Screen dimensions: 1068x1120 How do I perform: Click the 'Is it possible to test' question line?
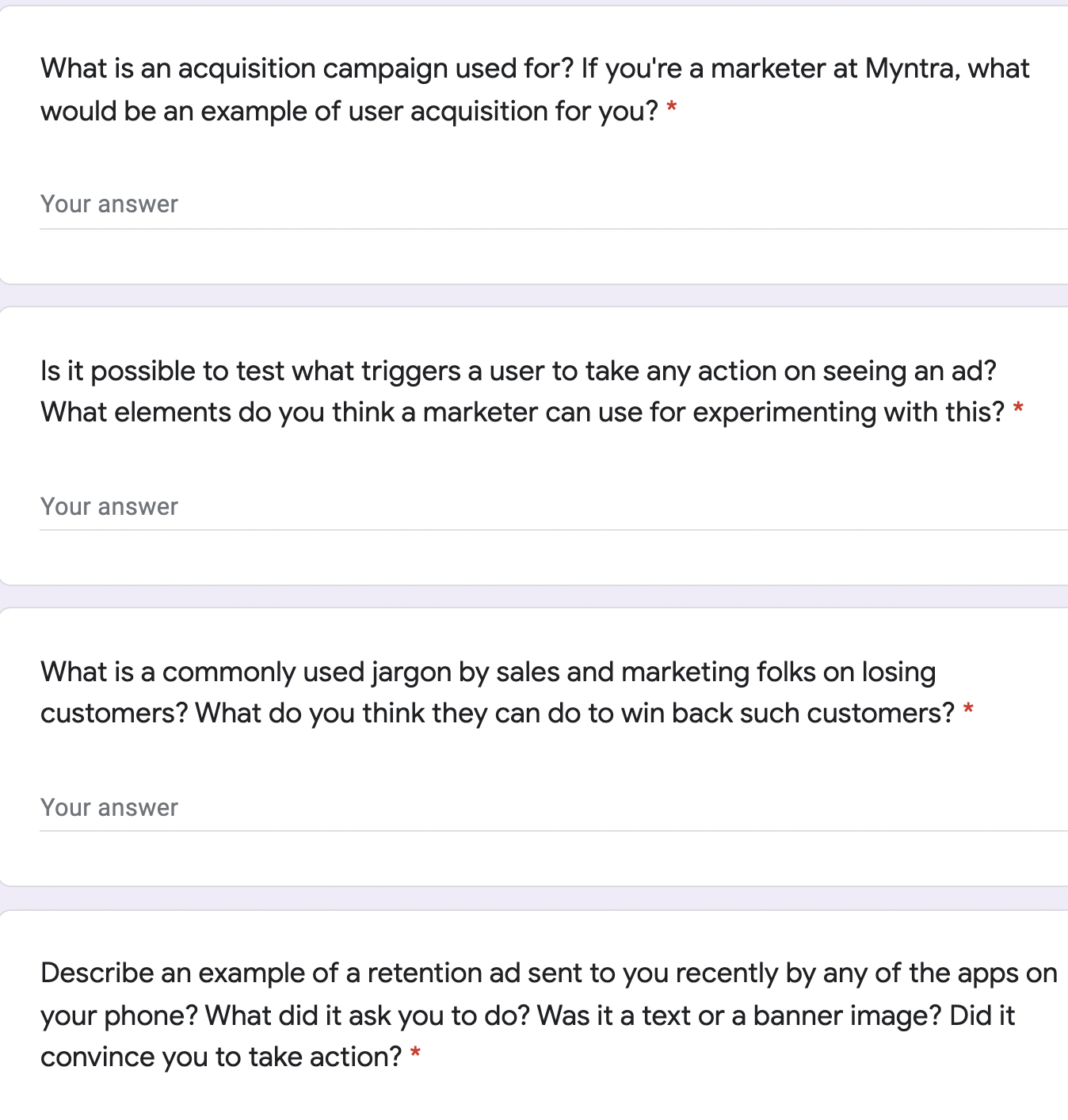518,371
